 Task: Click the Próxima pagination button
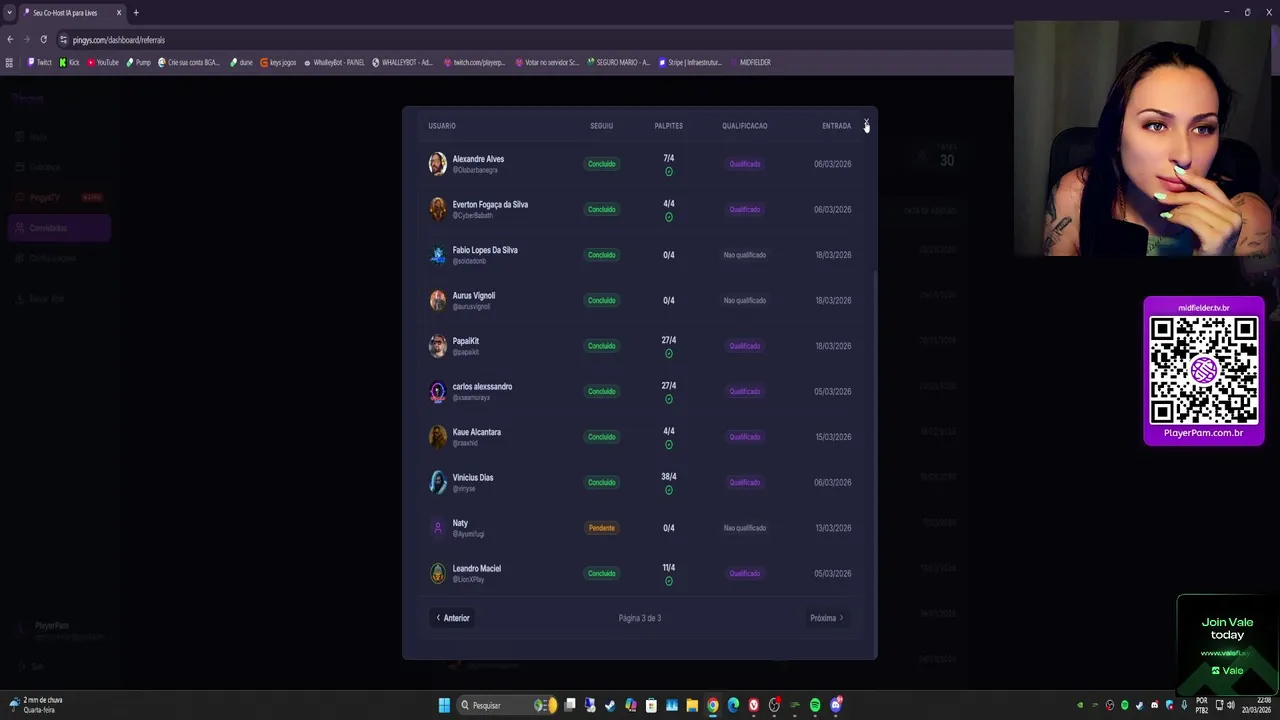827,618
